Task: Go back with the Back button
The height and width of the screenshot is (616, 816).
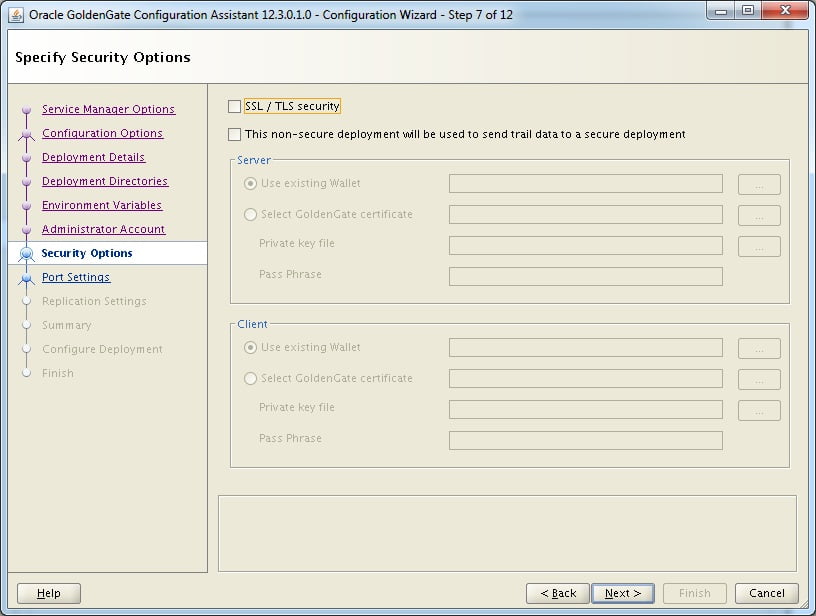Action: click(x=557, y=593)
